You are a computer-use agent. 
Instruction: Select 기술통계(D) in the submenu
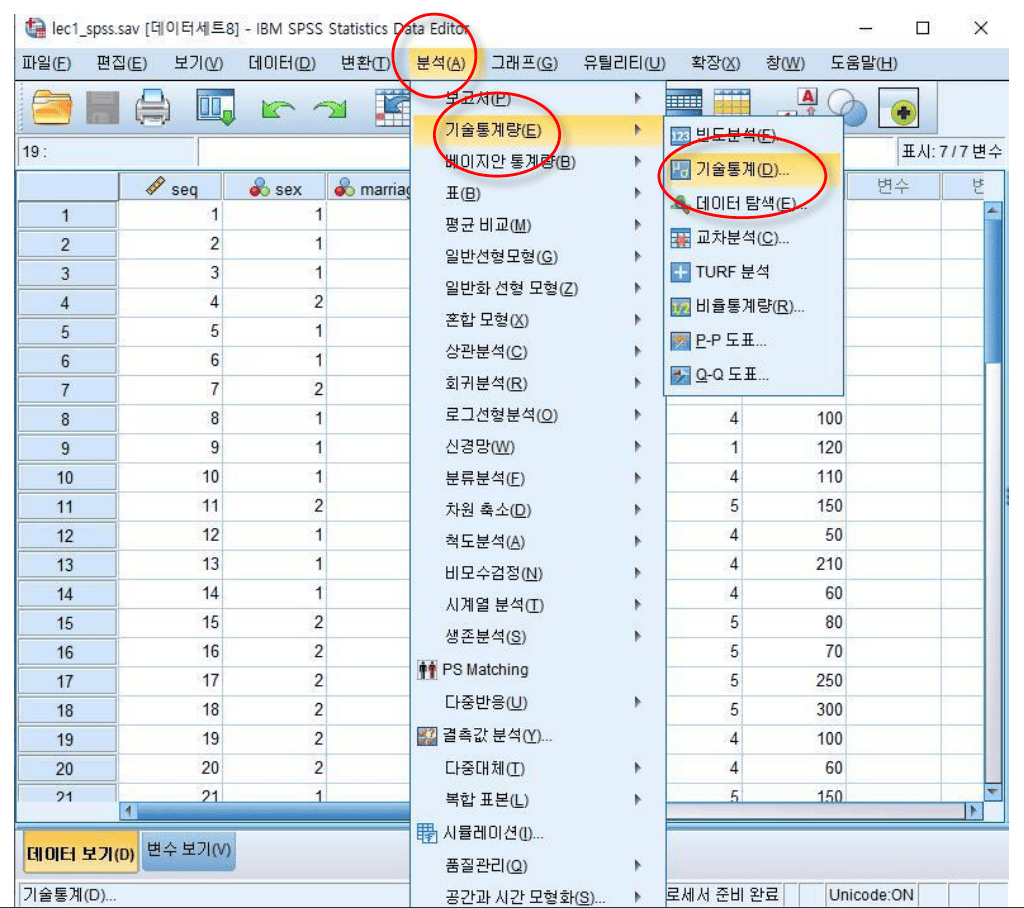tap(741, 169)
